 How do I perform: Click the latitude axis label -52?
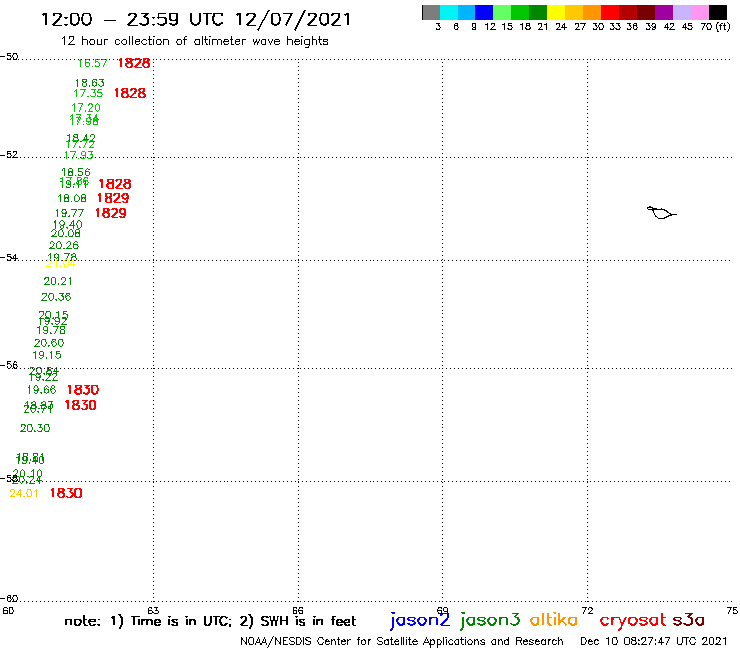point(9,155)
